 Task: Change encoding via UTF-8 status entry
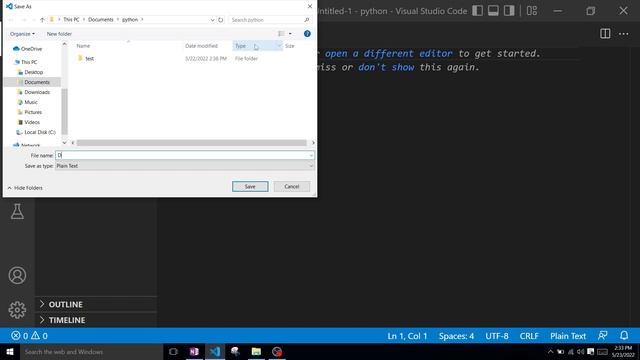pos(497,336)
